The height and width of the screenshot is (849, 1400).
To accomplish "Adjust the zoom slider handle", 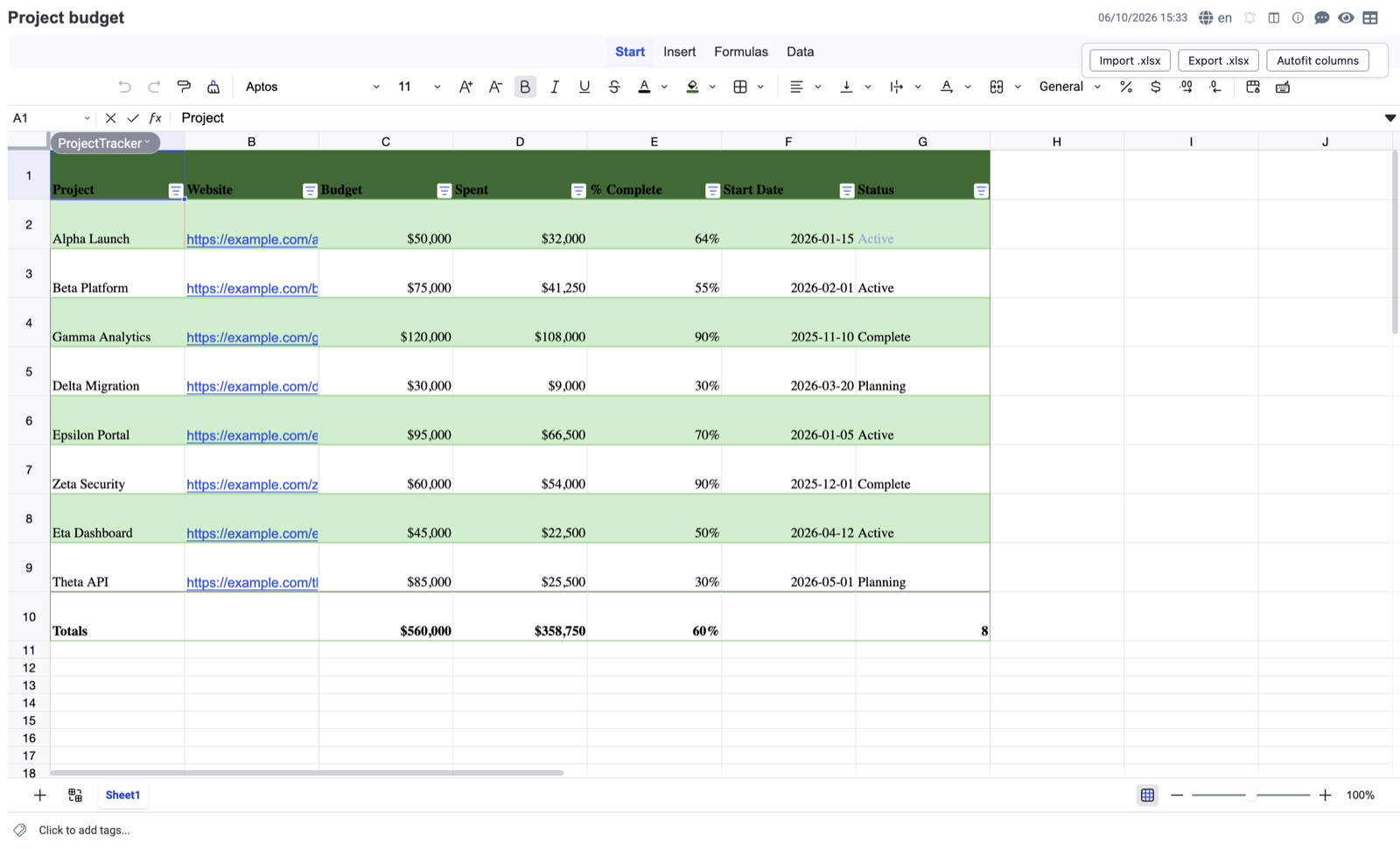I will coord(1251,795).
